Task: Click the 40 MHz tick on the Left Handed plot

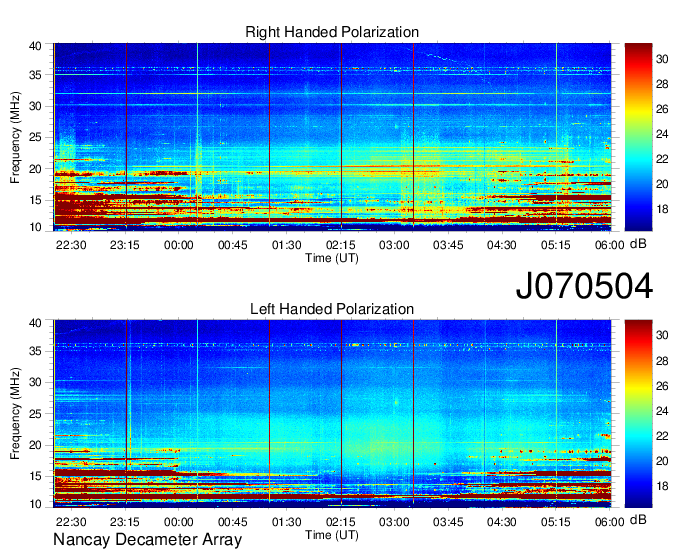Action: click(35, 323)
